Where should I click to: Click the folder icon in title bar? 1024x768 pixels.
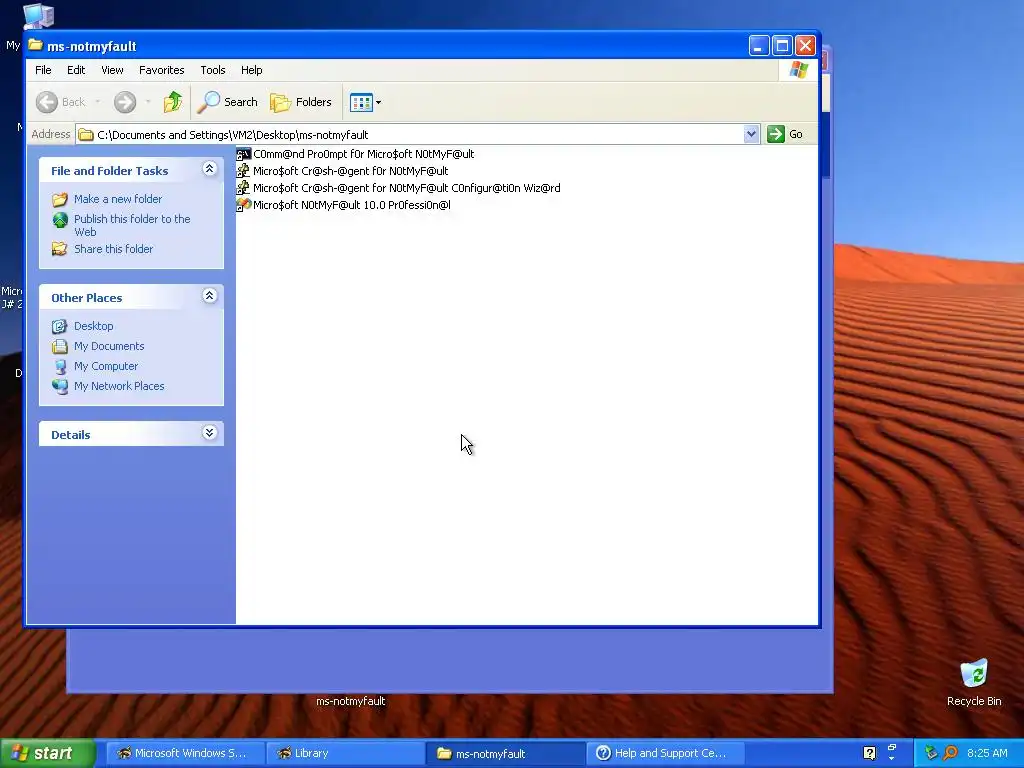[x=36, y=46]
